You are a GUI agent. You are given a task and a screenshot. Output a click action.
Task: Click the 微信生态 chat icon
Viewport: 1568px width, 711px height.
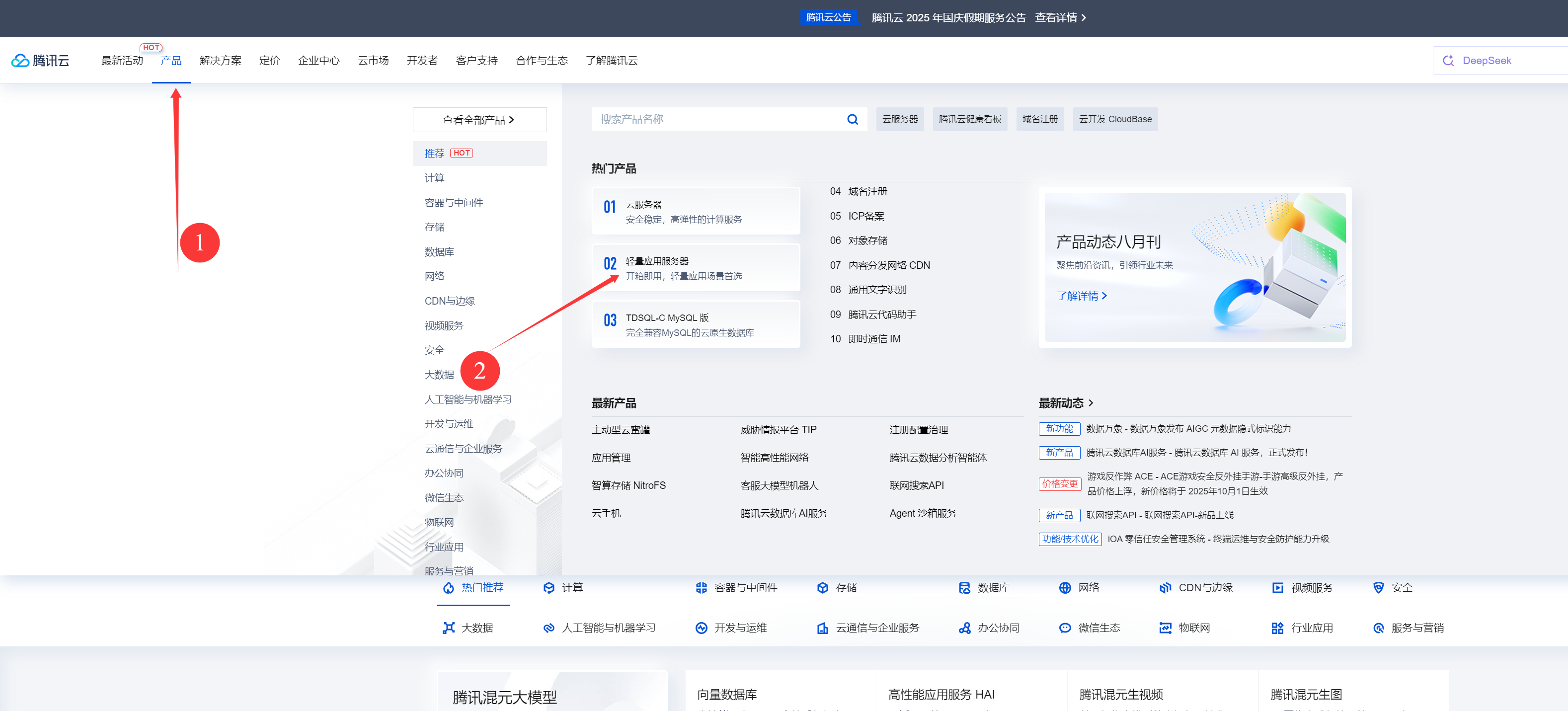pyautogui.click(x=1065, y=628)
